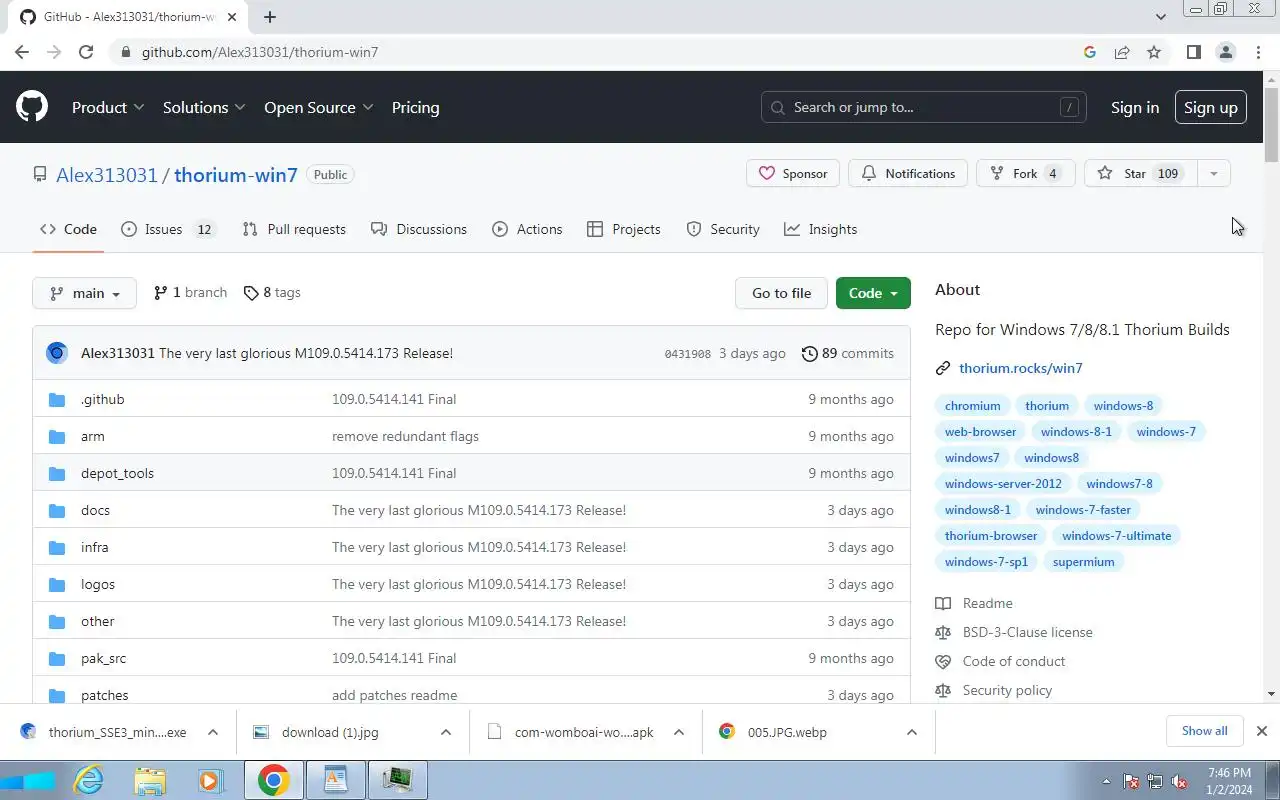Open the Chrome share page icon
The image size is (1280, 800).
click(1122, 52)
